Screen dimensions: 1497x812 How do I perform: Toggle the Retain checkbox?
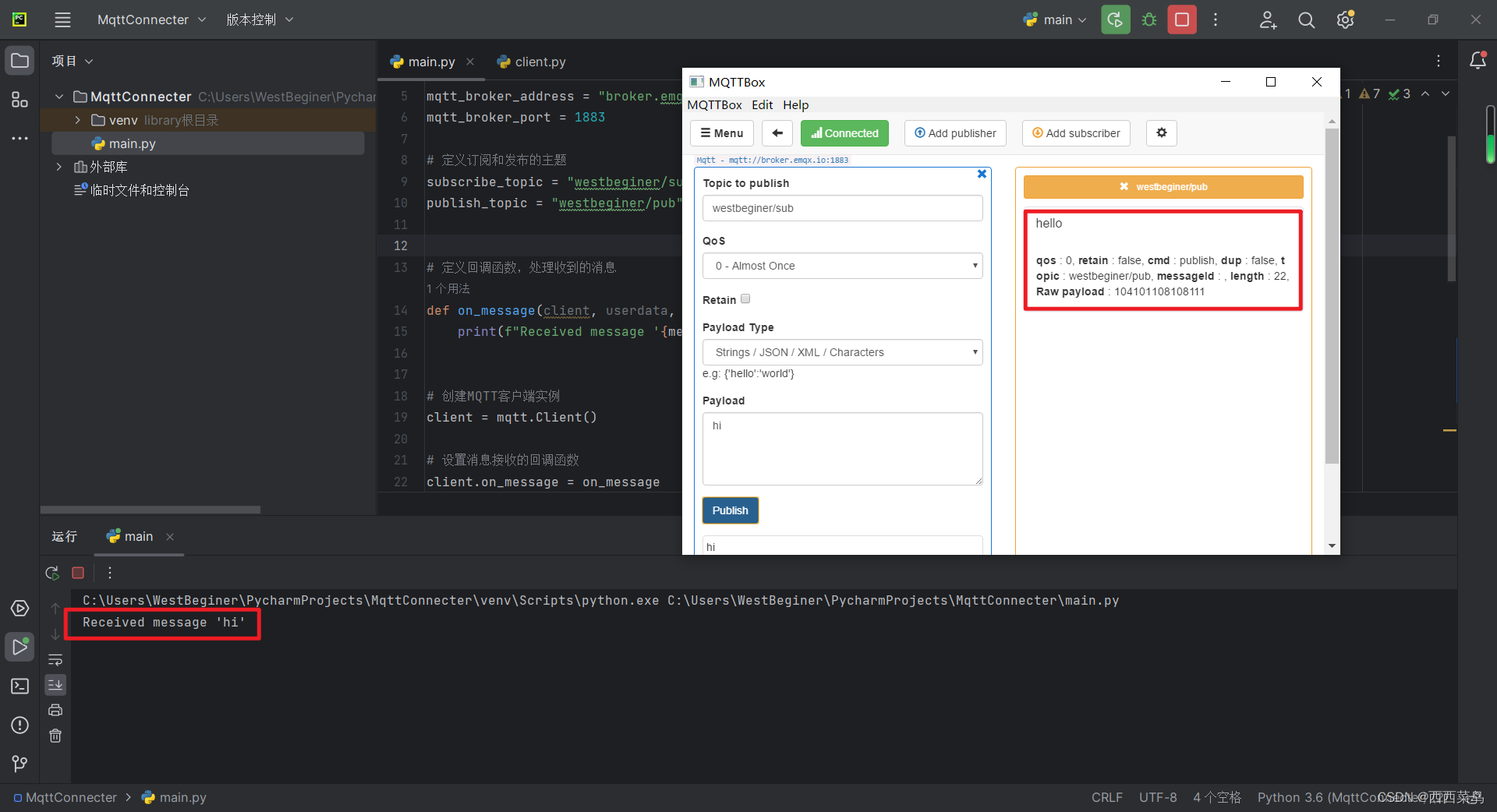point(745,299)
